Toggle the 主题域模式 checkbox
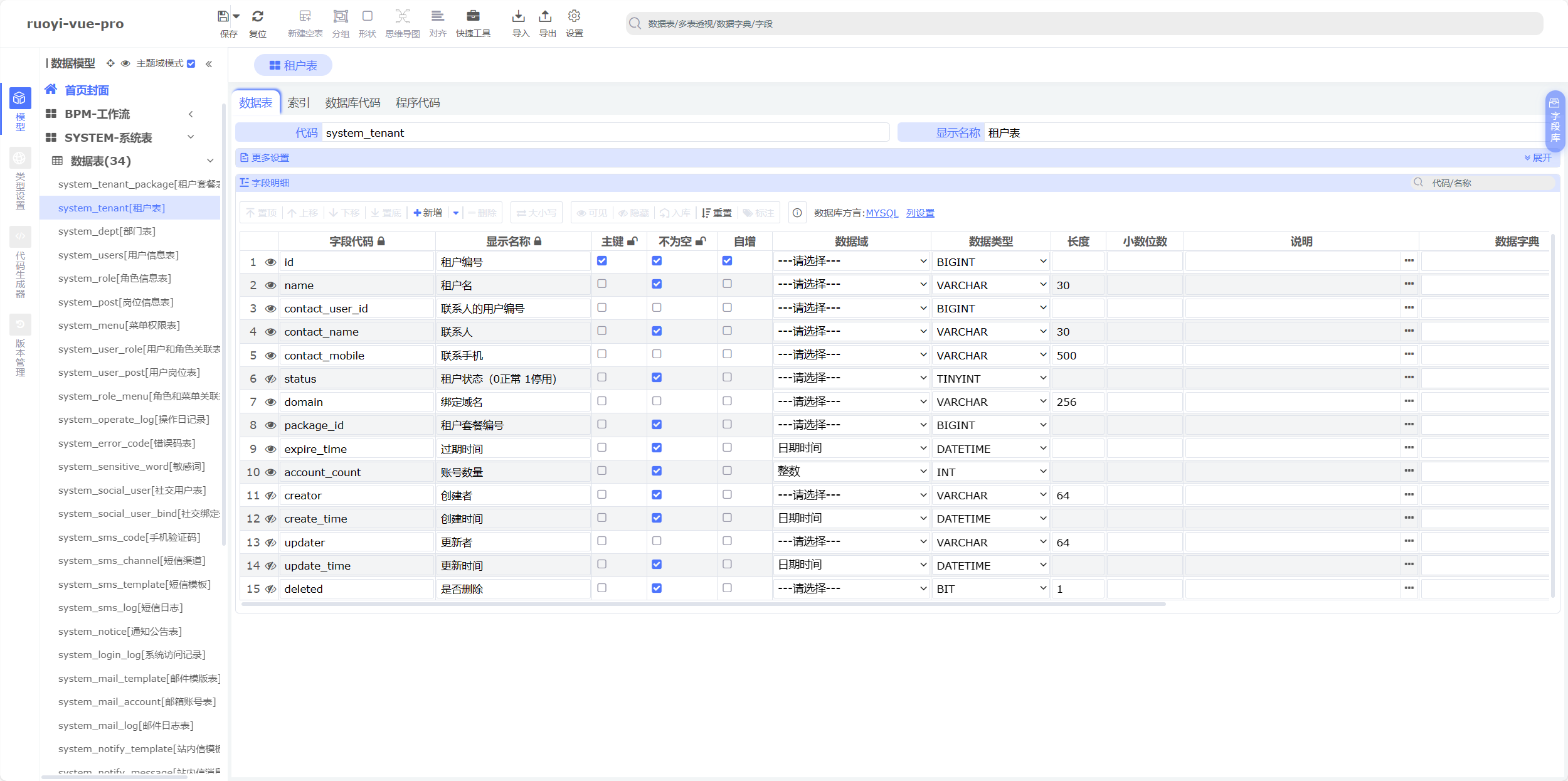Image resolution: width=1568 pixels, height=781 pixels. pos(191,63)
